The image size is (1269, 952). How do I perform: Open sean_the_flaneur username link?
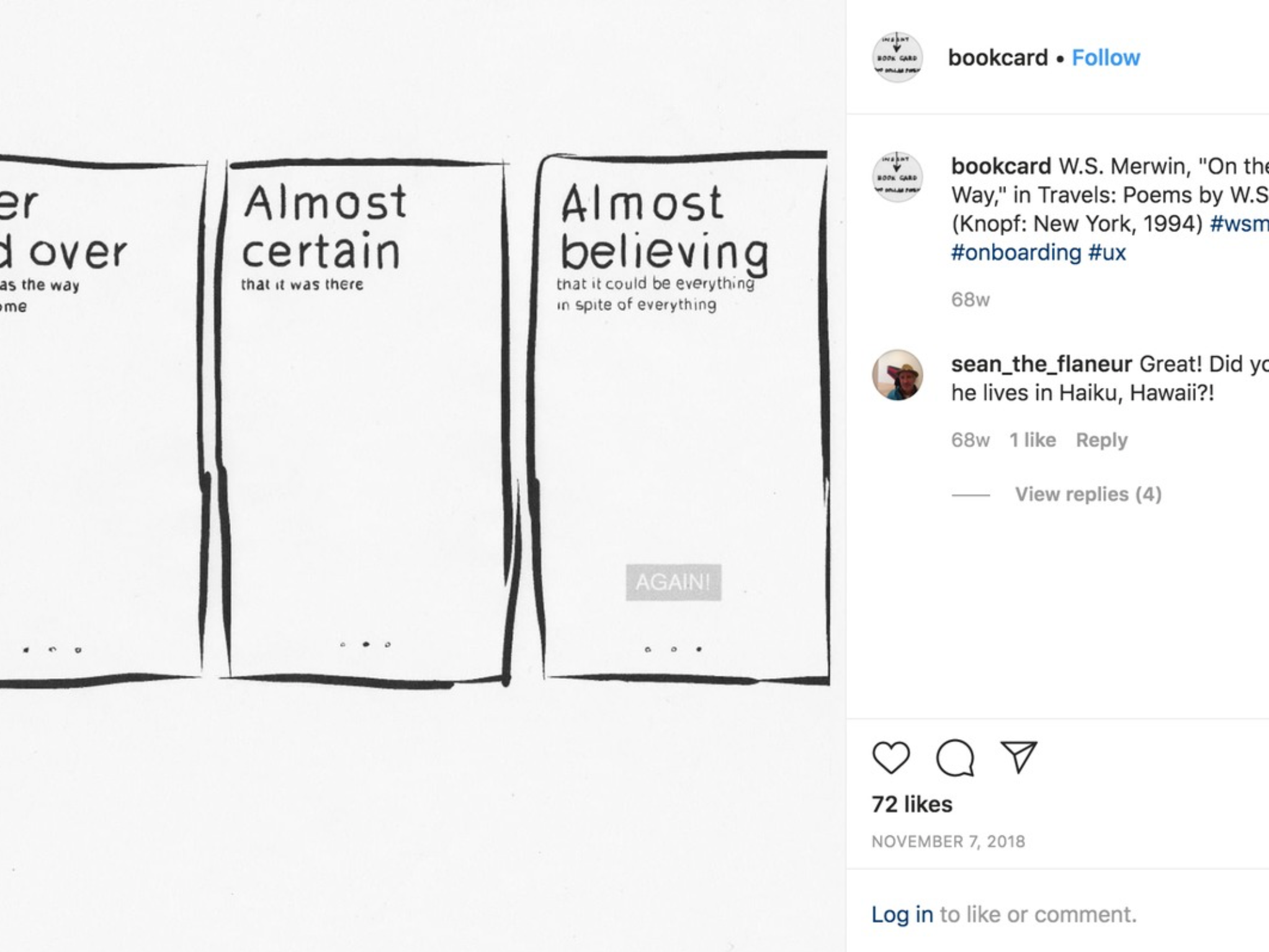click(1041, 364)
